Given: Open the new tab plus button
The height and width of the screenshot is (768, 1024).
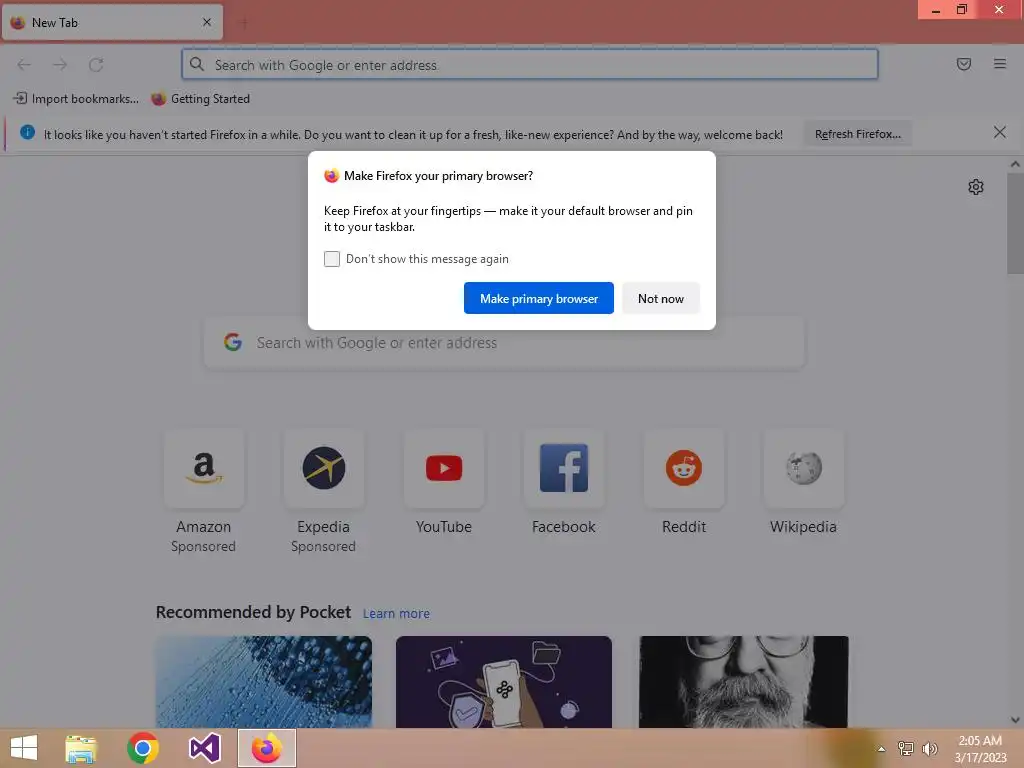Looking at the screenshot, I should click(243, 23).
